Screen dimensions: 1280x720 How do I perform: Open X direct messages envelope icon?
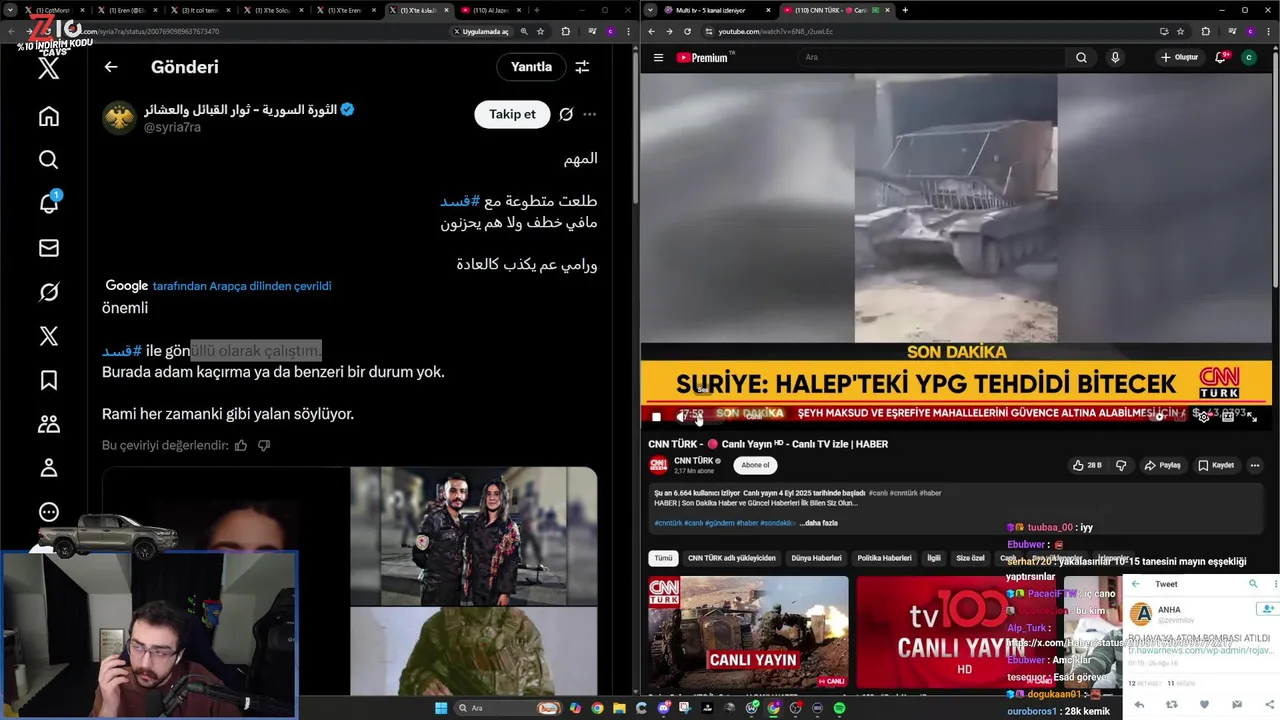(x=48, y=248)
